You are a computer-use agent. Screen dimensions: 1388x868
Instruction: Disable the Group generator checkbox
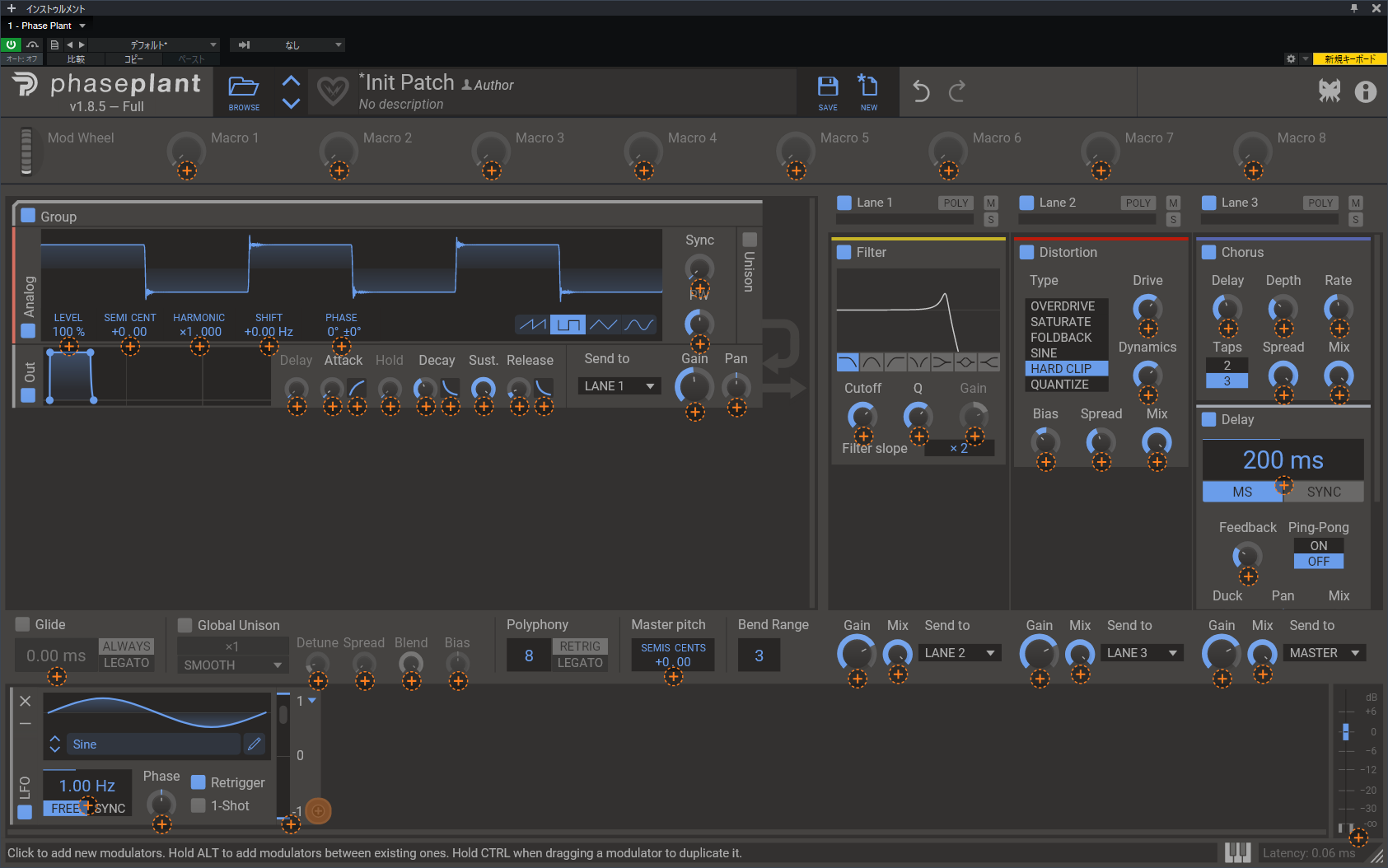click(x=28, y=216)
